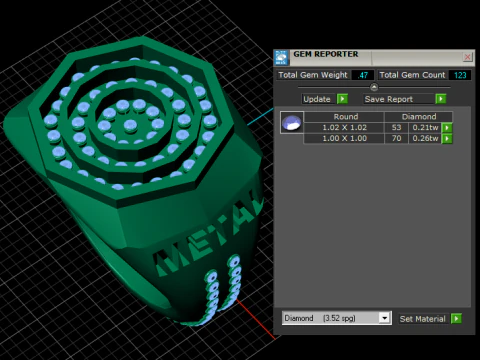Screen dimensions: 480x360
Task: Select the round gem thumbnail
Action: (x=292, y=122)
